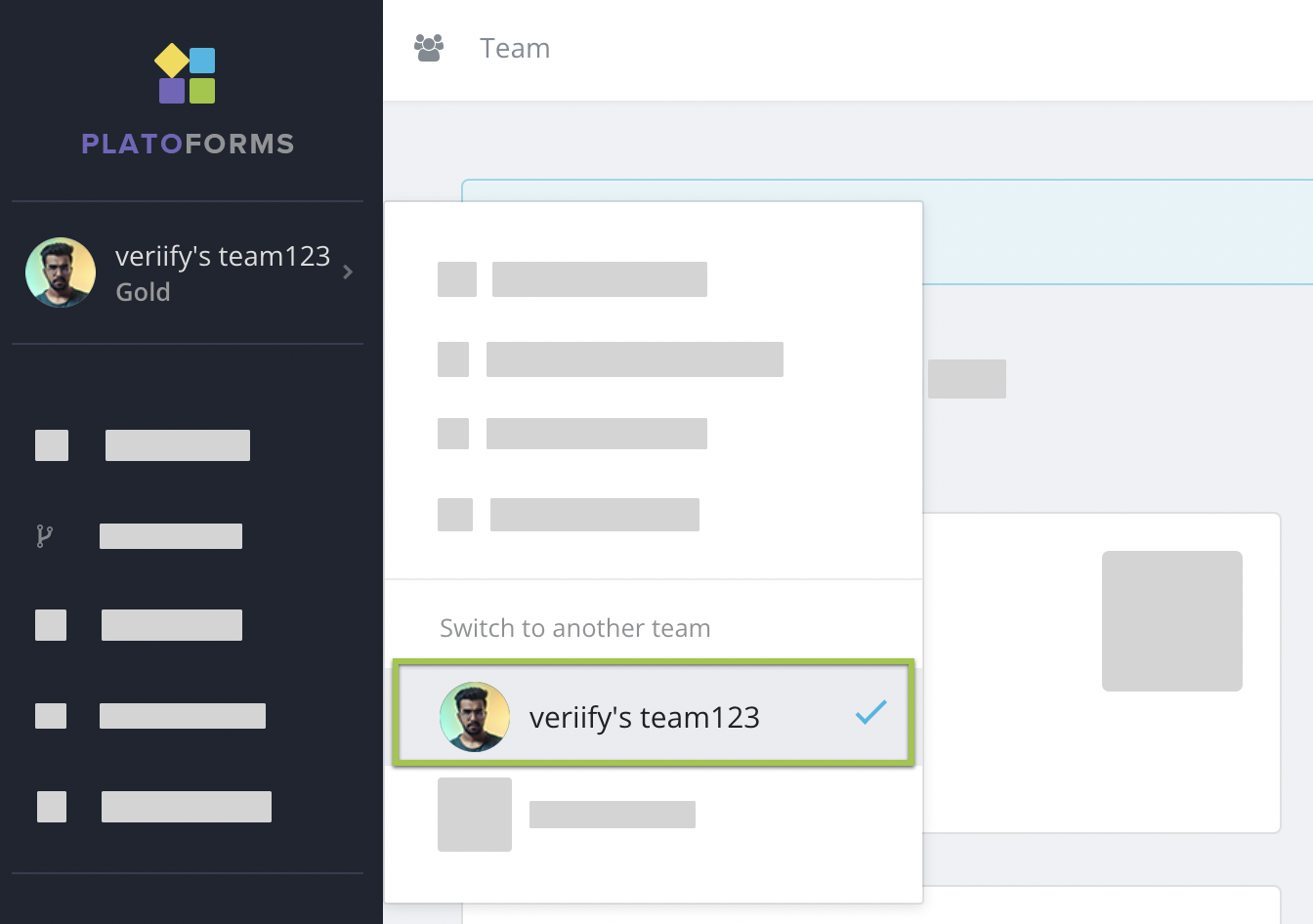Click the branch icon in the sidebar
Screen dimensions: 1313x924
pos(44,536)
